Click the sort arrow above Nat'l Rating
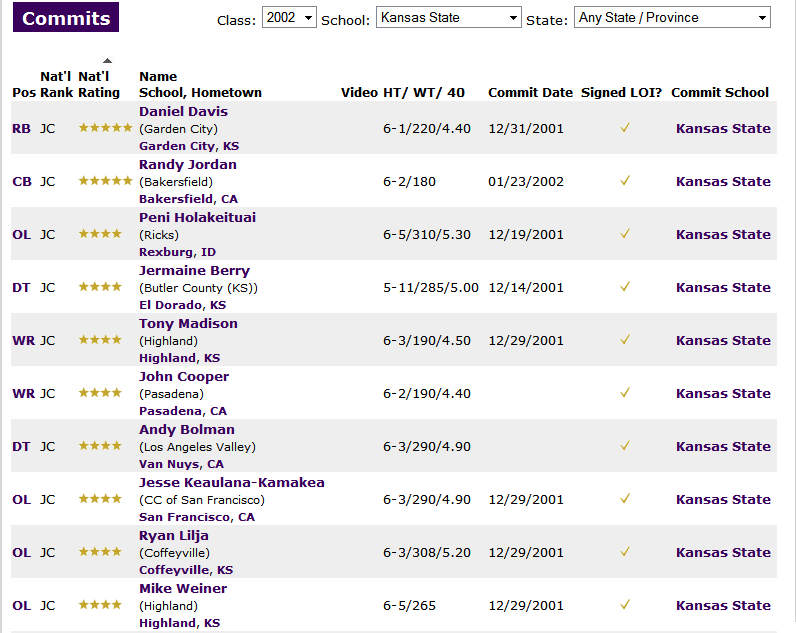This screenshot has height=633, width=796. tap(107, 60)
